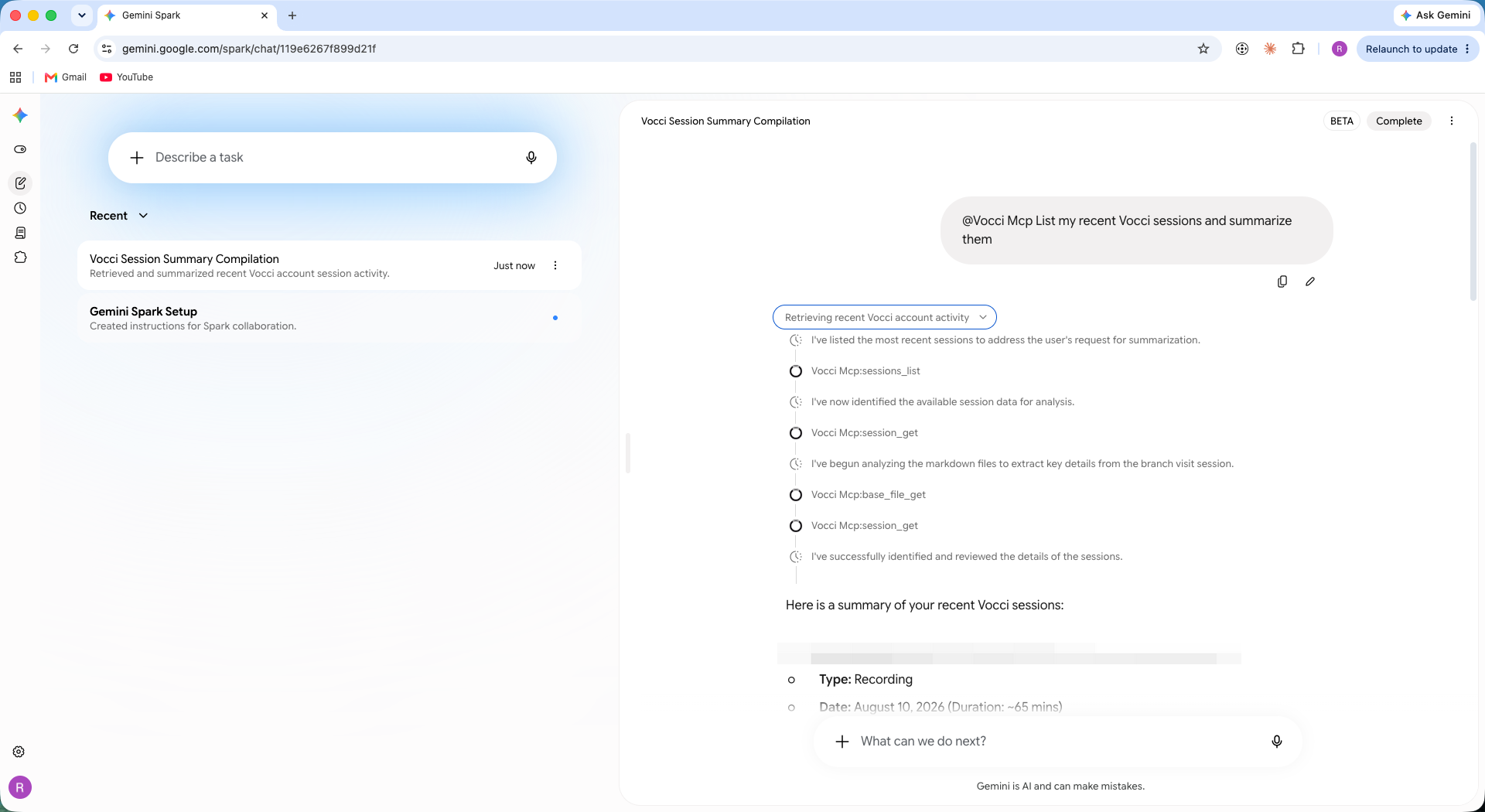Open the new task compose icon in sidebar
The width and height of the screenshot is (1485, 812).
pyautogui.click(x=20, y=183)
